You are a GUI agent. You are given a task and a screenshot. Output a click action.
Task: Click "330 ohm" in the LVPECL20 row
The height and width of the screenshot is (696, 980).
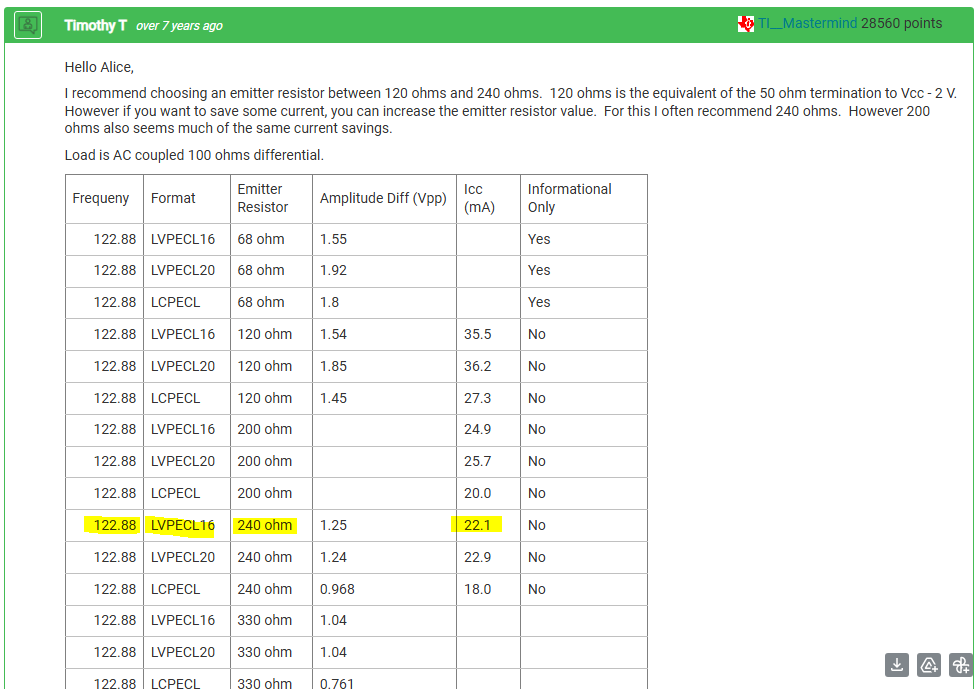[264, 652]
